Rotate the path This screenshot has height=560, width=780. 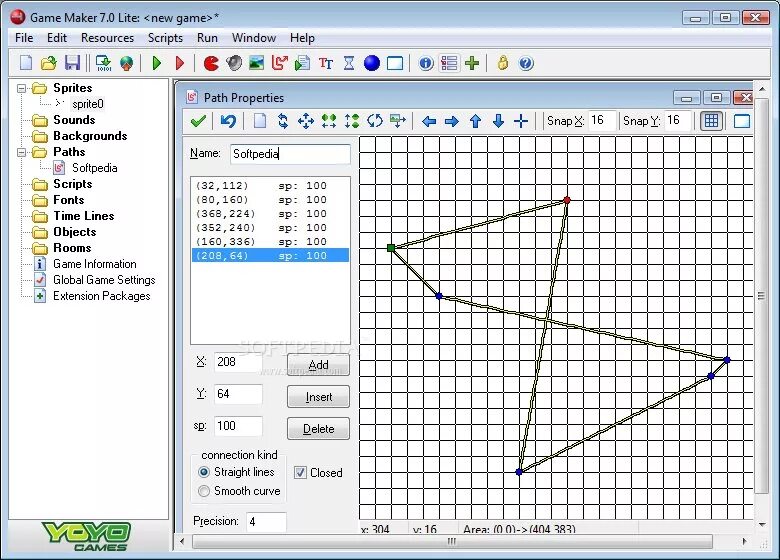[x=375, y=121]
